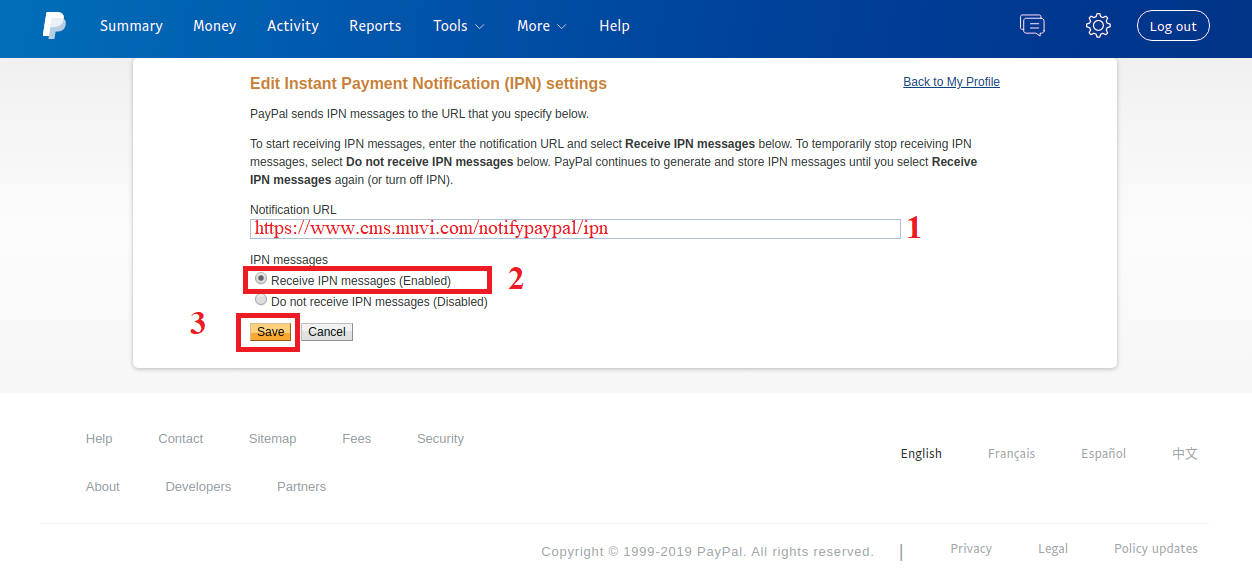Click the Copyright 1999-2019 PayPal text
Image resolution: width=1252 pixels, height=574 pixels.
(707, 552)
